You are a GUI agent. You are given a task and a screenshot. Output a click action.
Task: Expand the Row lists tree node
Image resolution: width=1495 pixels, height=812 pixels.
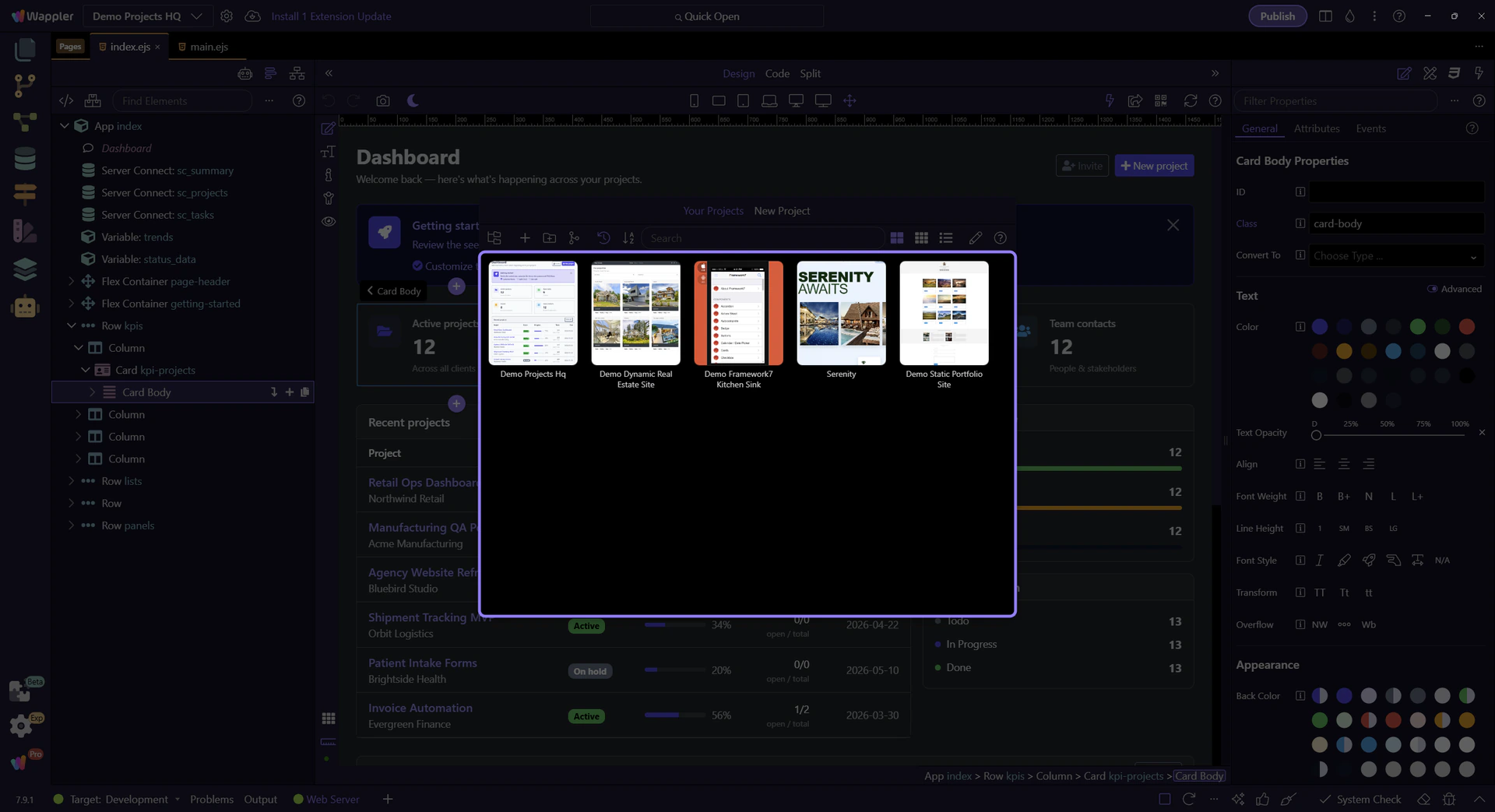[x=72, y=481]
